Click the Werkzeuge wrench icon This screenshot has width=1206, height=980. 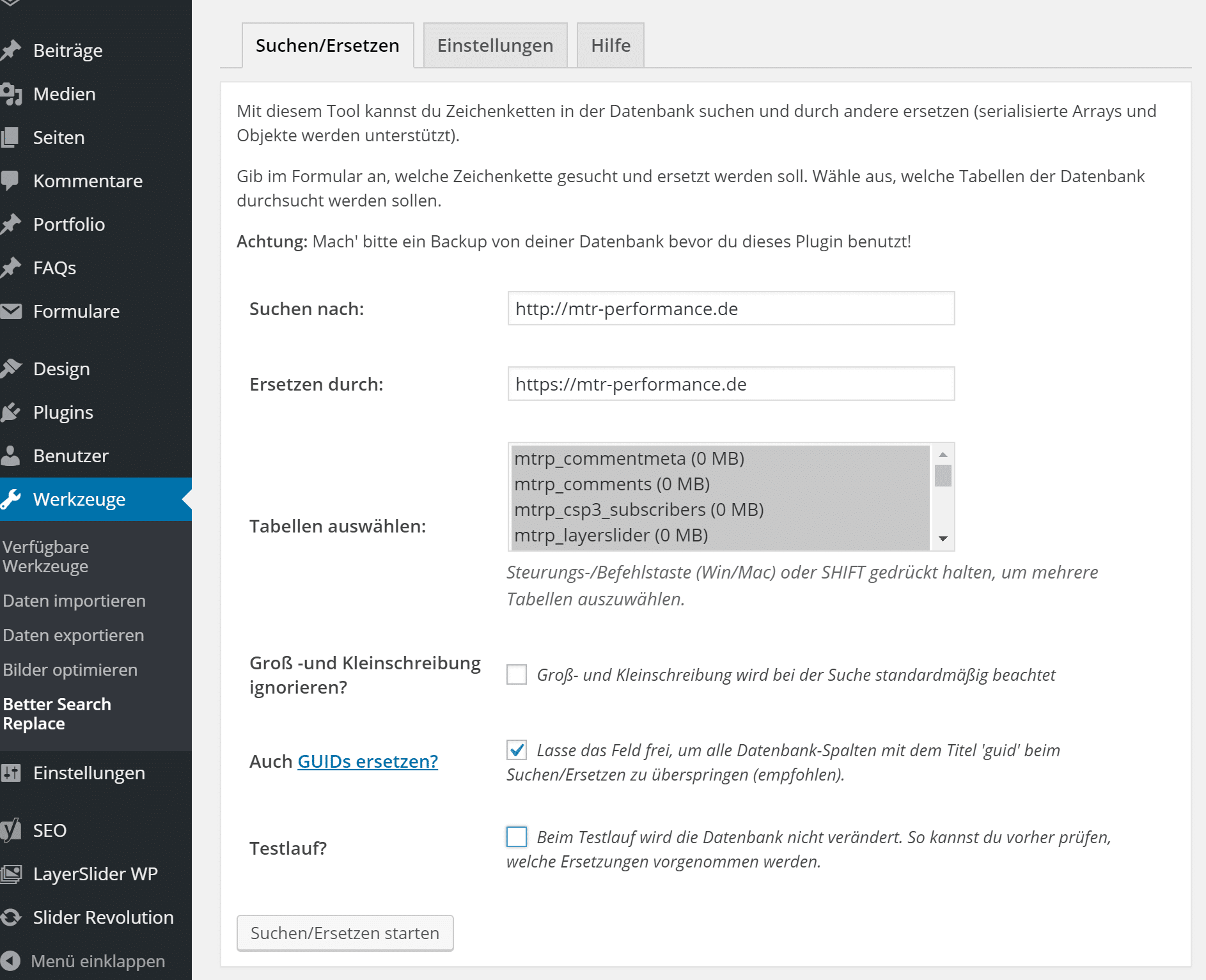pos(11,499)
